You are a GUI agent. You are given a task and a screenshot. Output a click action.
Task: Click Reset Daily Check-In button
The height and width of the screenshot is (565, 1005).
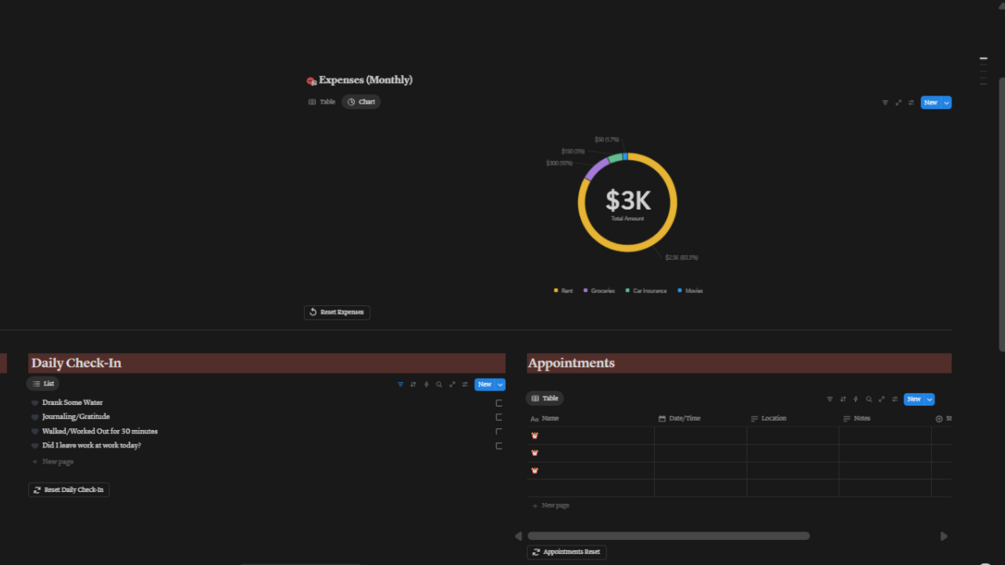click(69, 489)
